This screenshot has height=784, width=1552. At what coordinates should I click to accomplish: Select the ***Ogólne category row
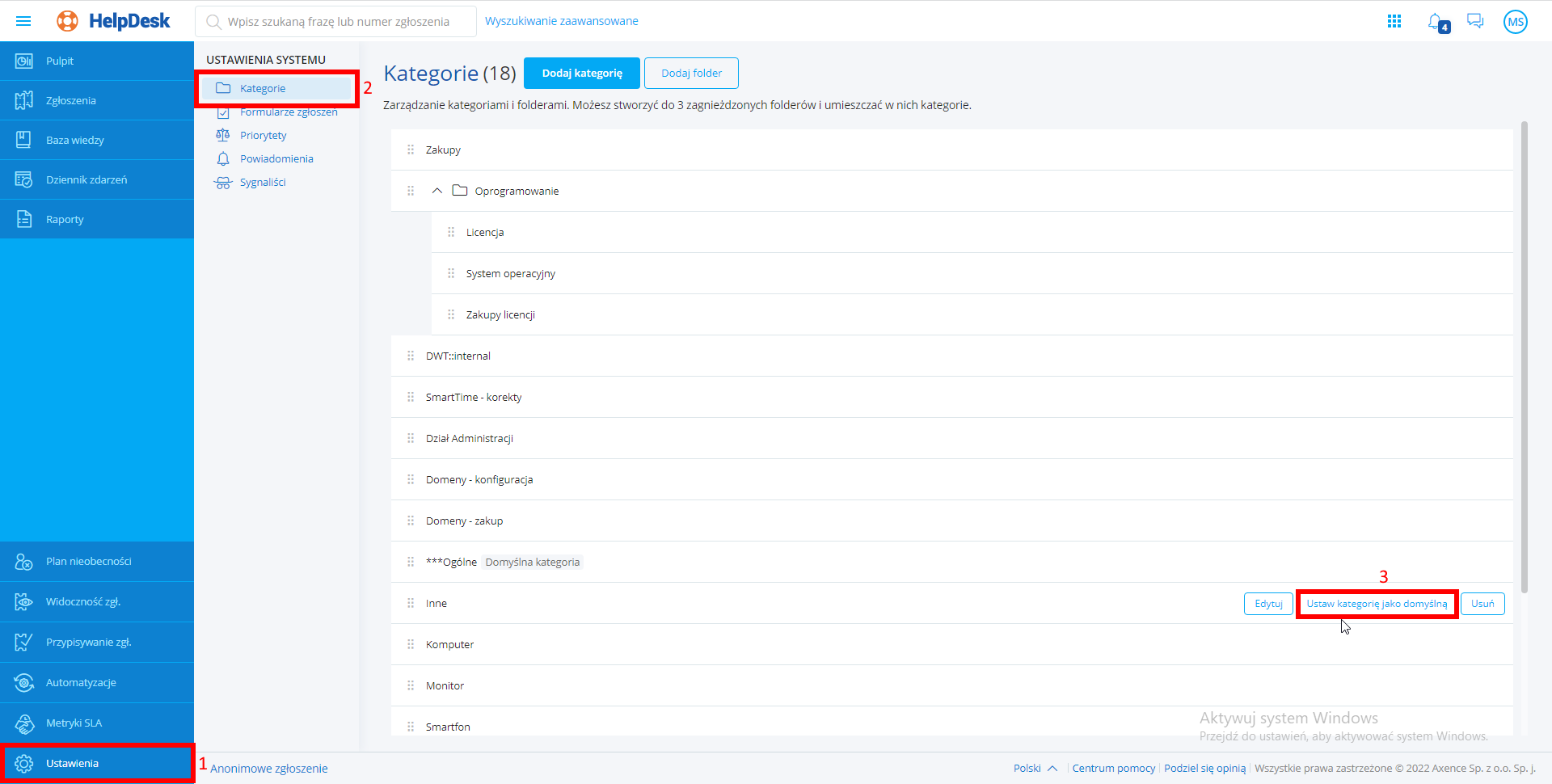[x=952, y=562]
